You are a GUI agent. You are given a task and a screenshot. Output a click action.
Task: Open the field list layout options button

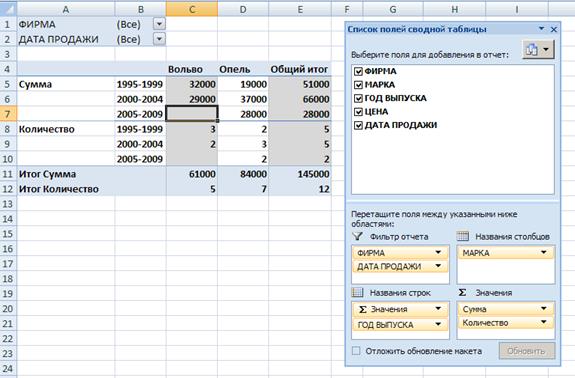coord(538,49)
